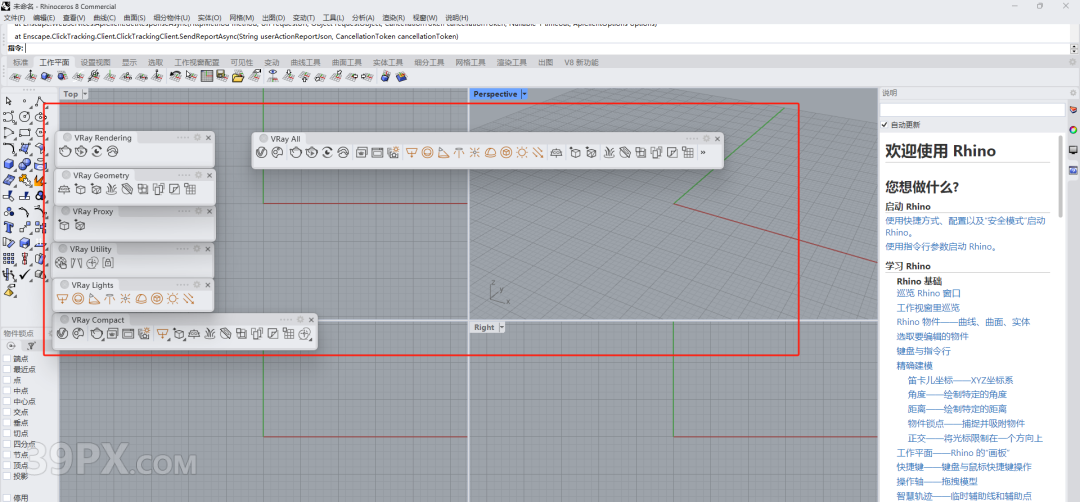
Task: Click the sun light icon in VRay Lights toolbar
Action: 172,299
